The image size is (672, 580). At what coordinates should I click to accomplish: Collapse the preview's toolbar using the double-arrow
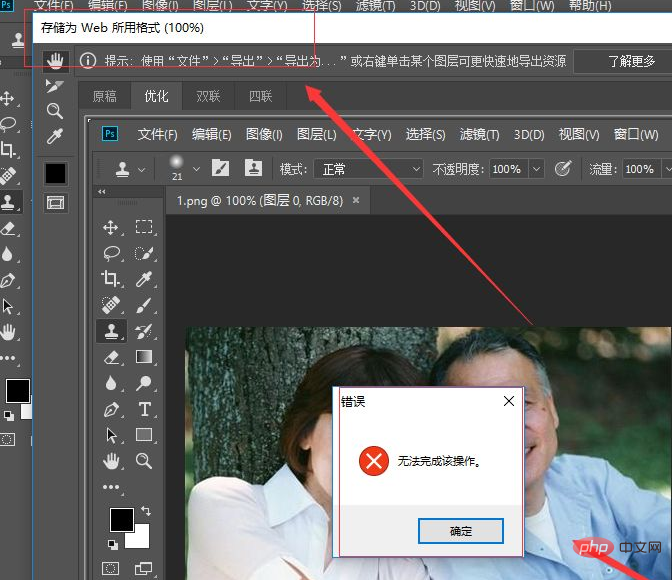click(102, 191)
